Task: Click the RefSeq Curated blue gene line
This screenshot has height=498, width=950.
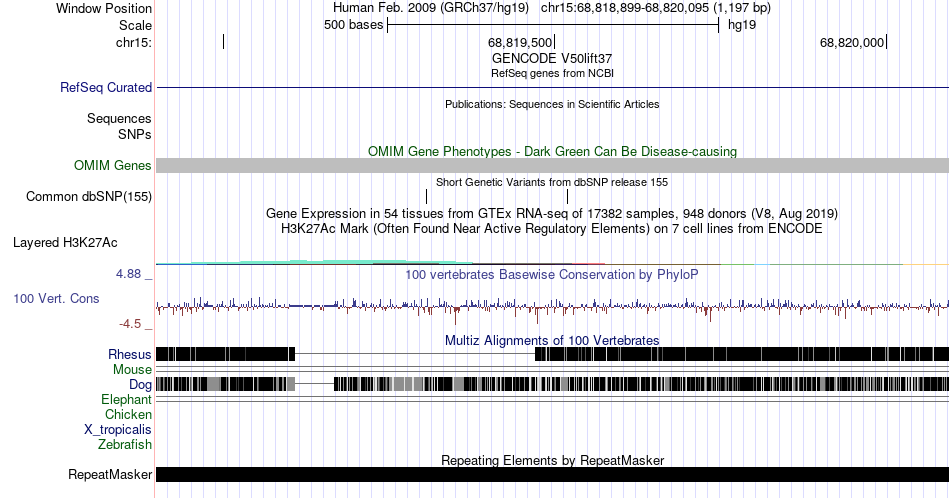Action: coord(553,88)
